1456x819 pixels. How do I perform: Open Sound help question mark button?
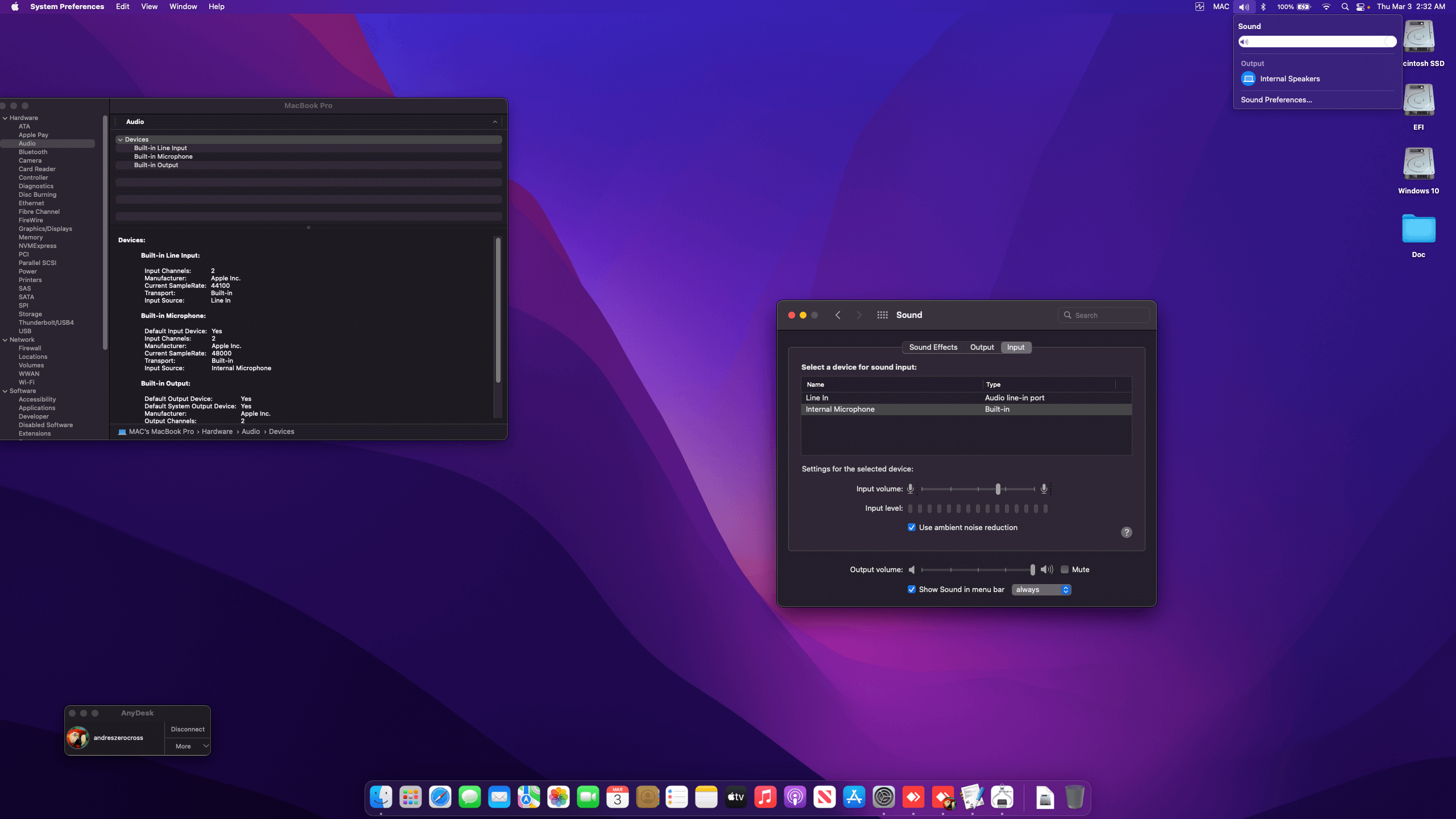click(1126, 532)
